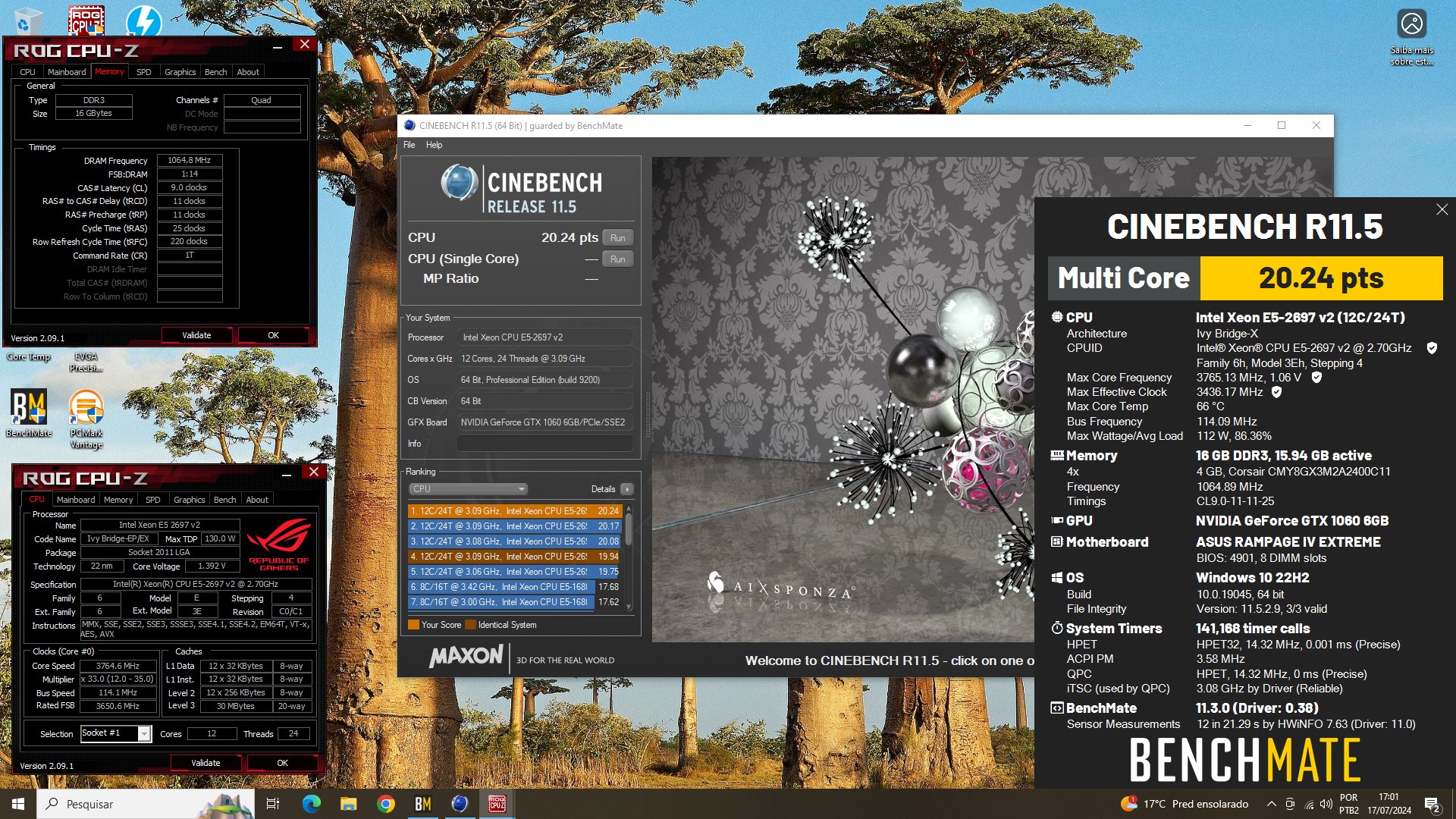Select ranking row 6 scoring 17.68

(x=515, y=587)
